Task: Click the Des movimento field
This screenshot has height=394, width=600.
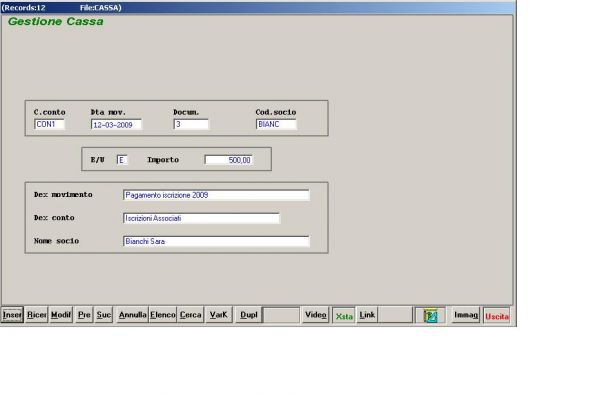Action: pyautogui.click(x=216, y=195)
